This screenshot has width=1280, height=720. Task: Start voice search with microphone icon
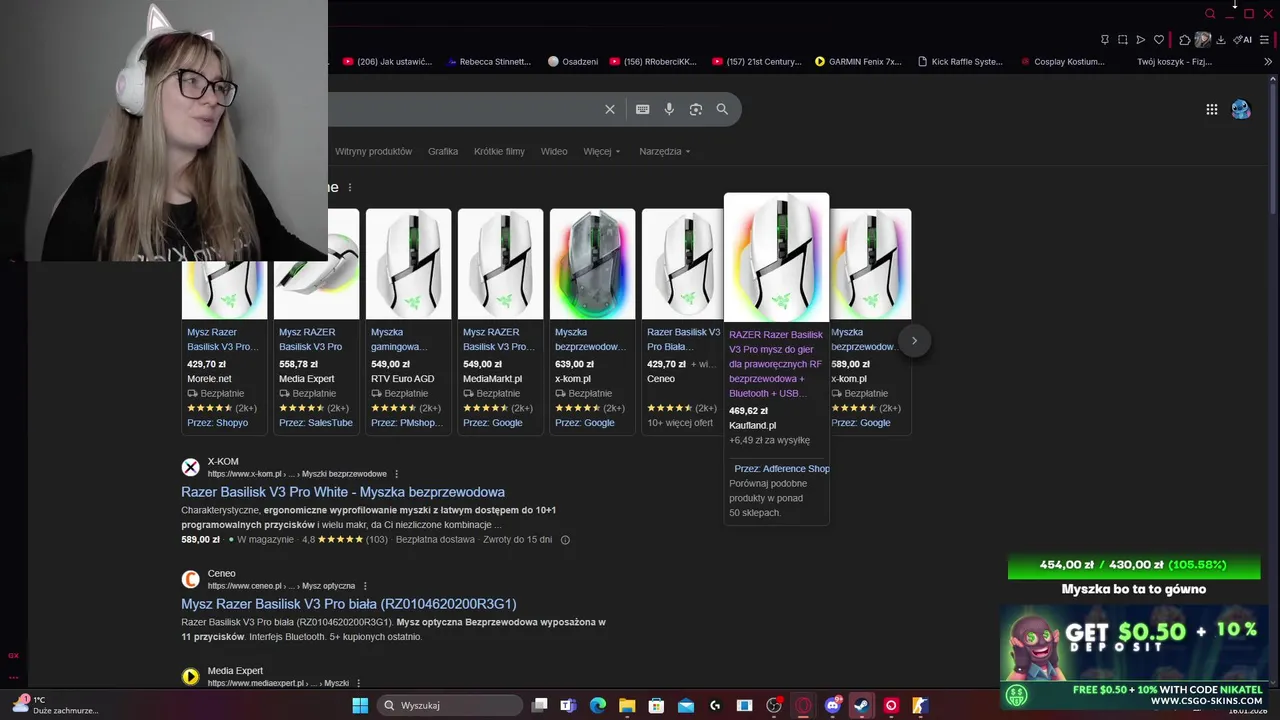coord(669,109)
